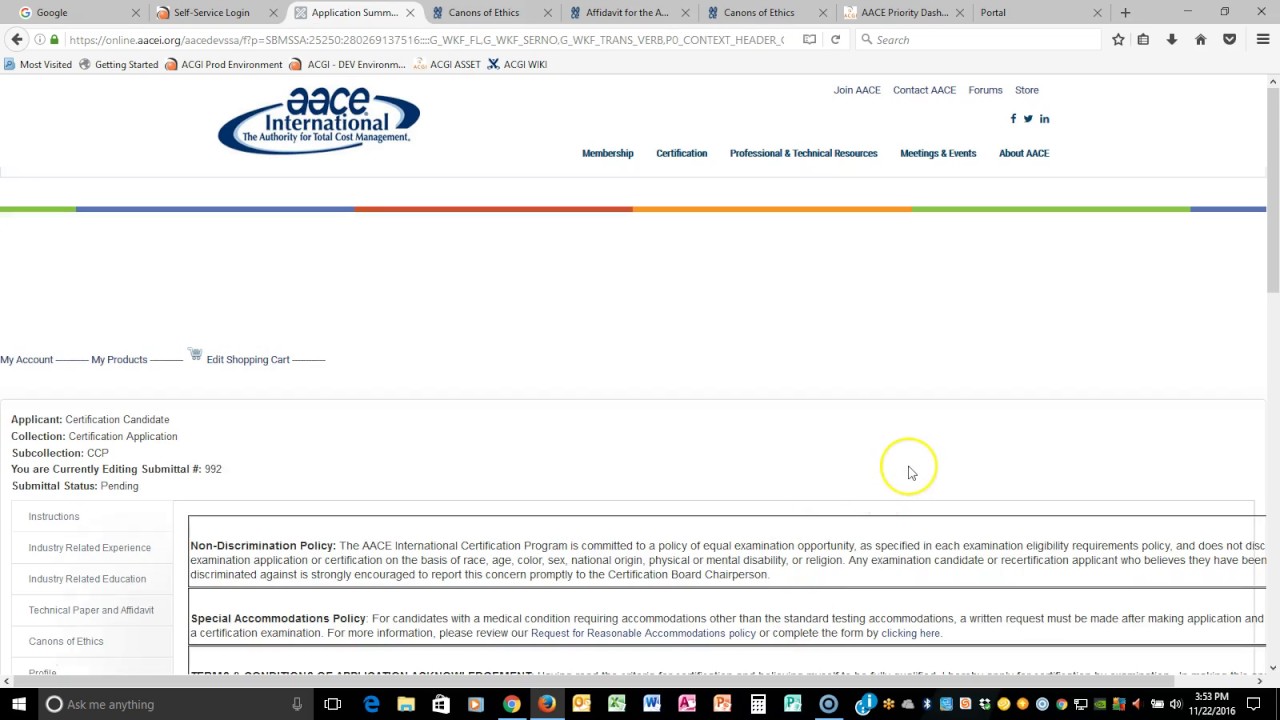Open the Action Center notifications icon
Viewport: 1280px width, 720px height.
1253,704
